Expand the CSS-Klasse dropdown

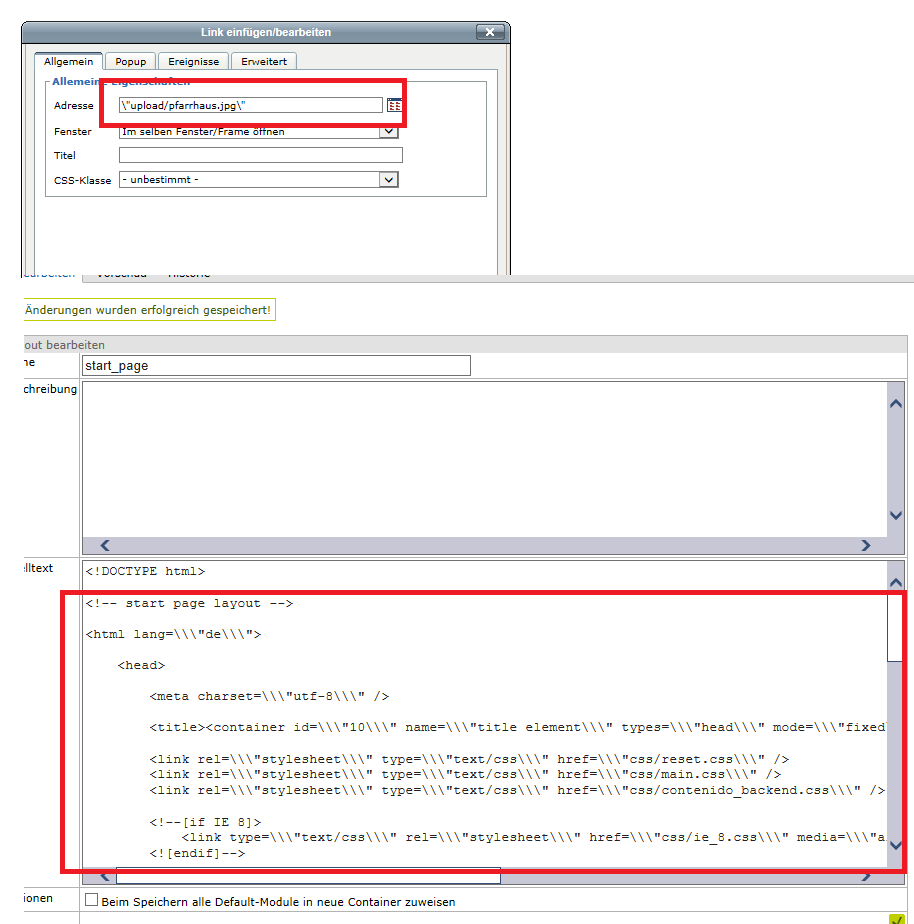[x=389, y=180]
